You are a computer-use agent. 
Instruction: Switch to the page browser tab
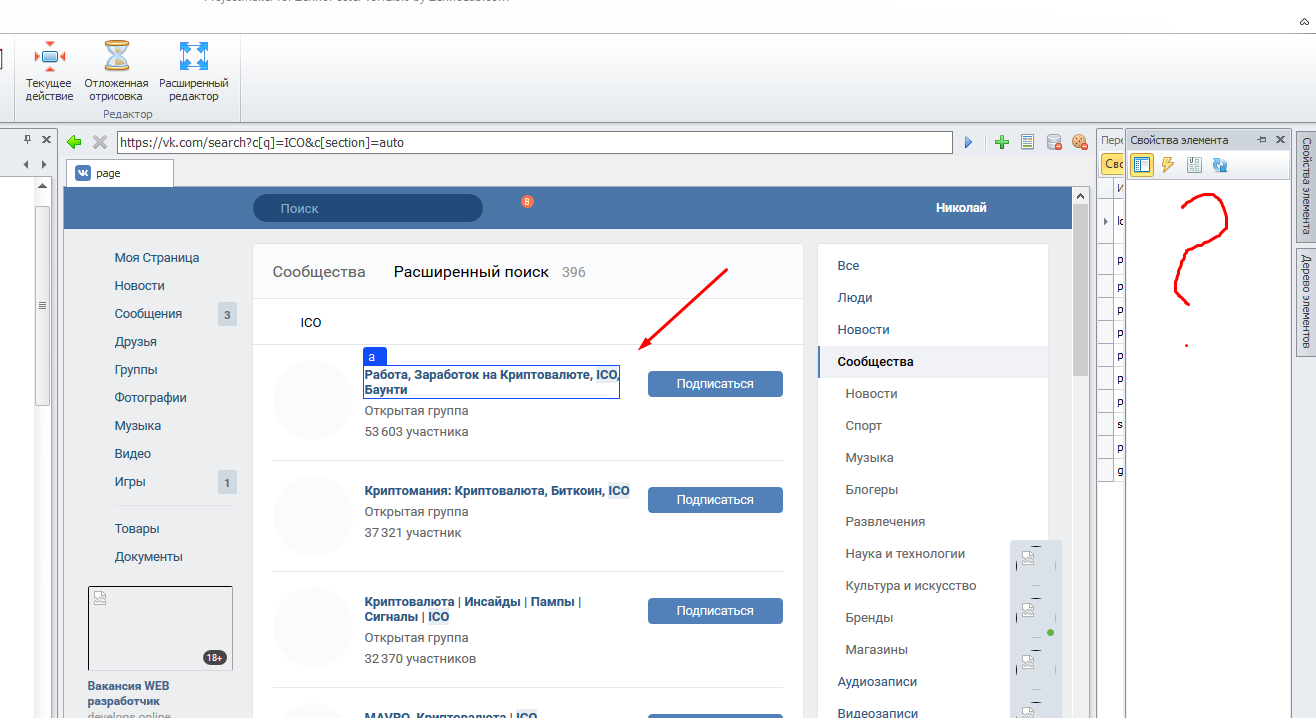point(120,173)
